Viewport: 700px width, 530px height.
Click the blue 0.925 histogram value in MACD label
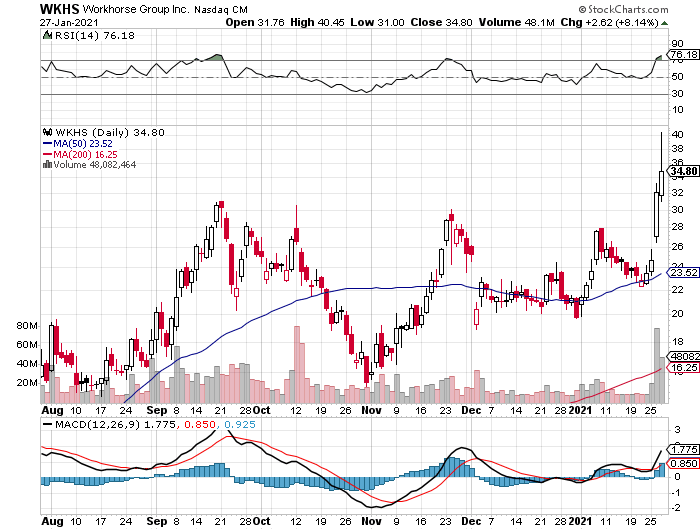pyautogui.click(x=240, y=424)
